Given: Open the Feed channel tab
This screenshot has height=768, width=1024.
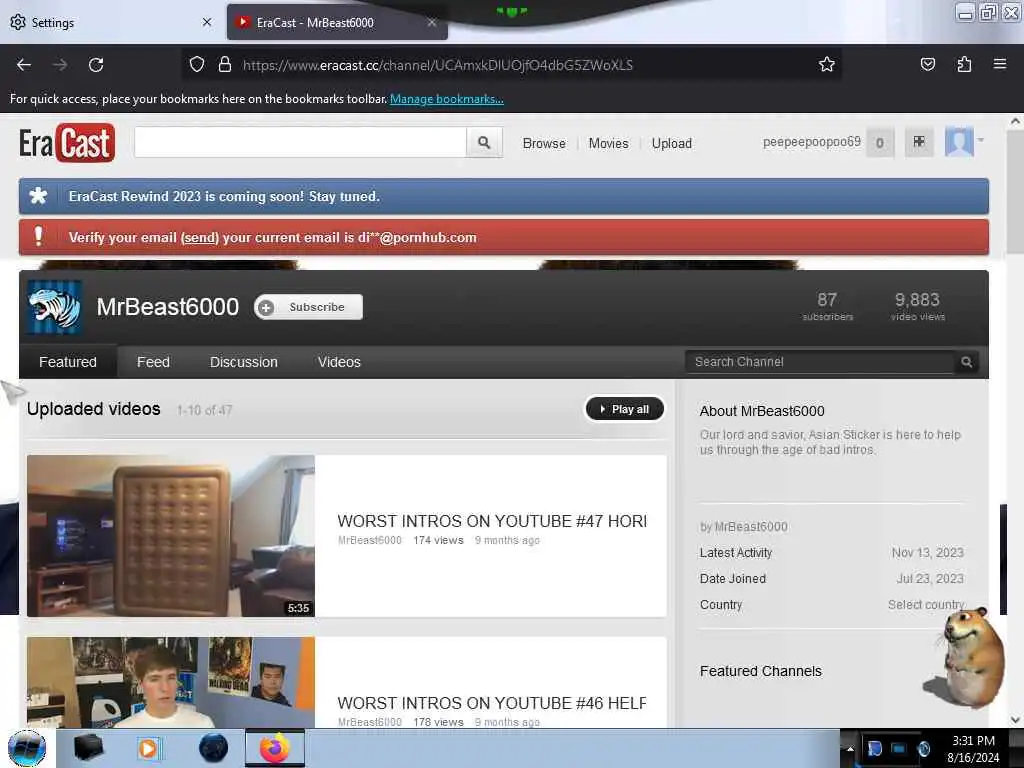Looking at the screenshot, I should (153, 362).
